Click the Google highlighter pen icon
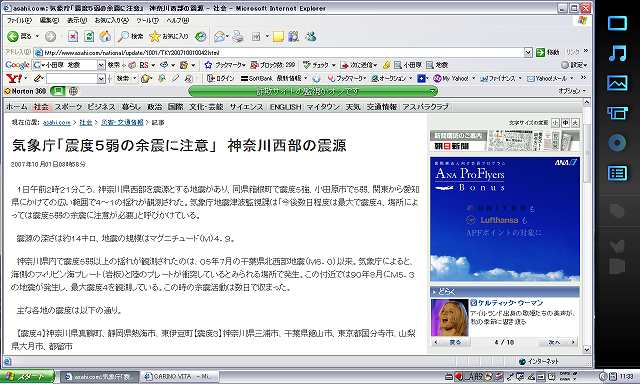 pyautogui.click(x=386, y=65)
